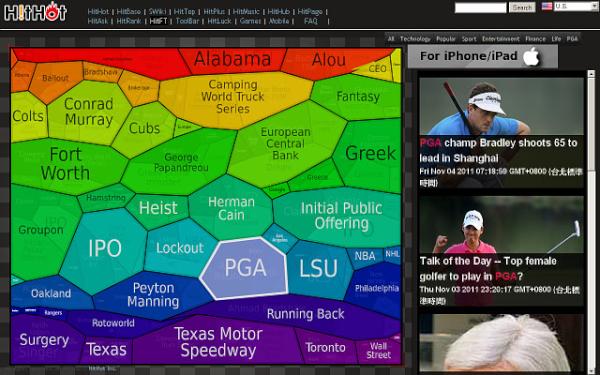
Task: Select the Popular category tab
Action: tap(446, 39)
